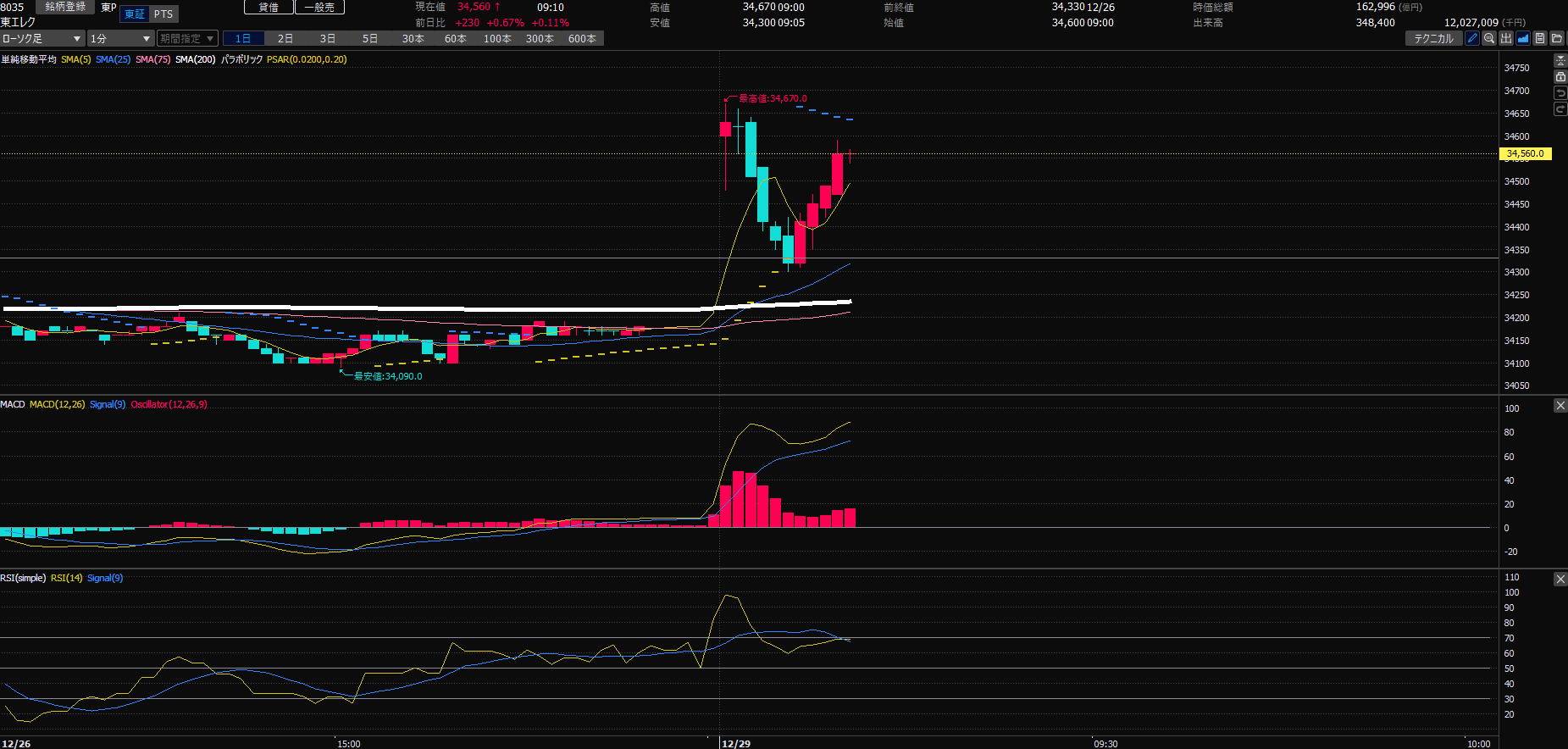
Task: Switch market to 東証
Action: click(x=134, y=14)
